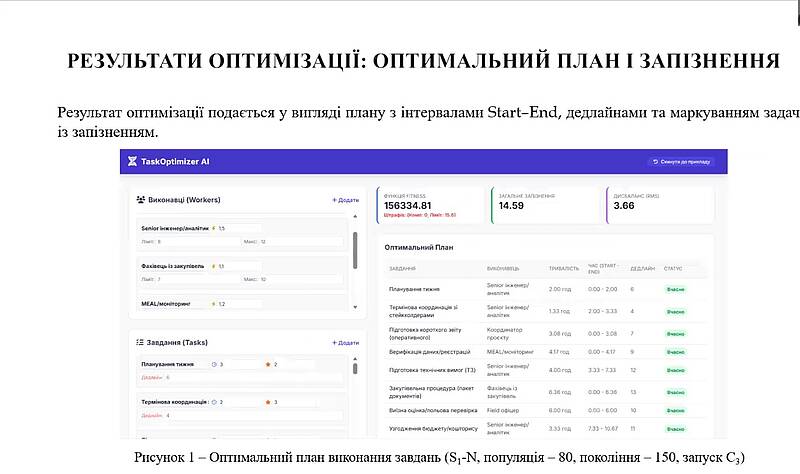Click the clock icon on the Планування тижня task

(214, 365)
